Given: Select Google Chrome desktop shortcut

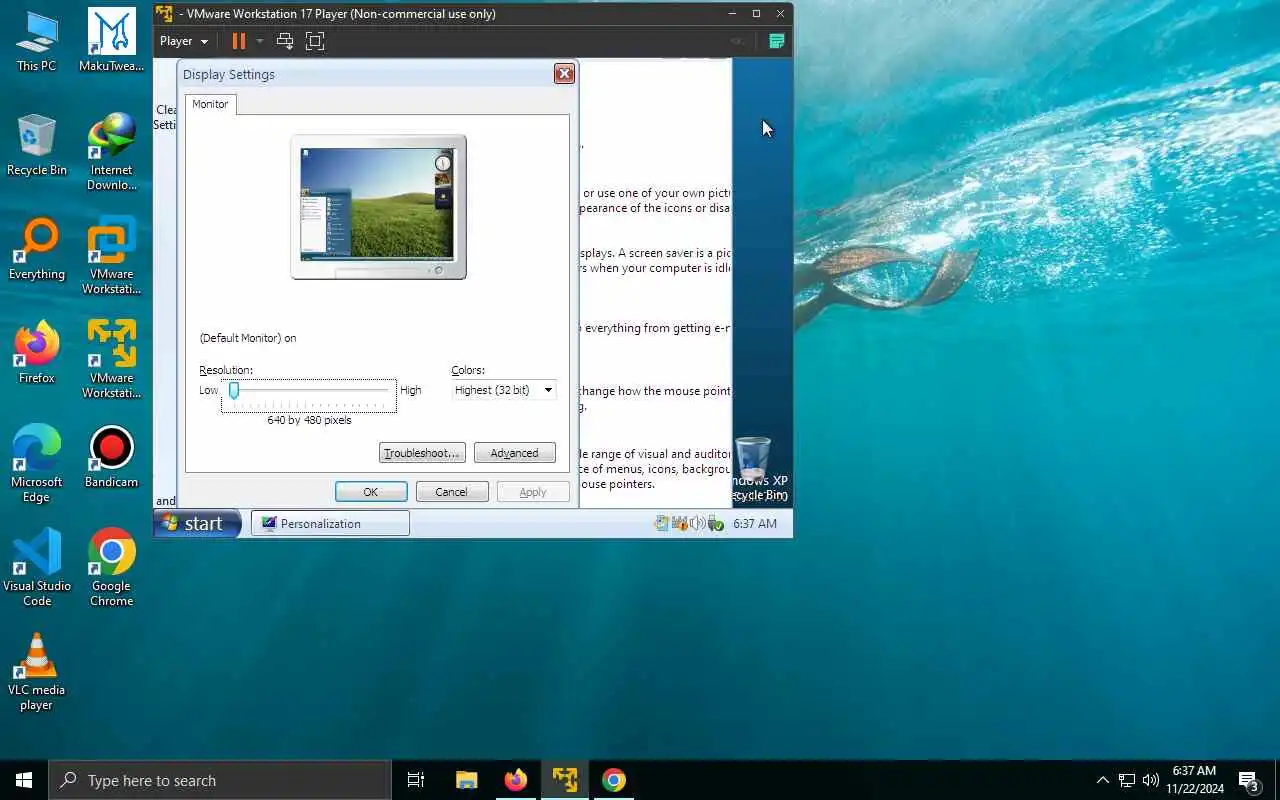Looking at the screenshot, I should coord(112,569).
